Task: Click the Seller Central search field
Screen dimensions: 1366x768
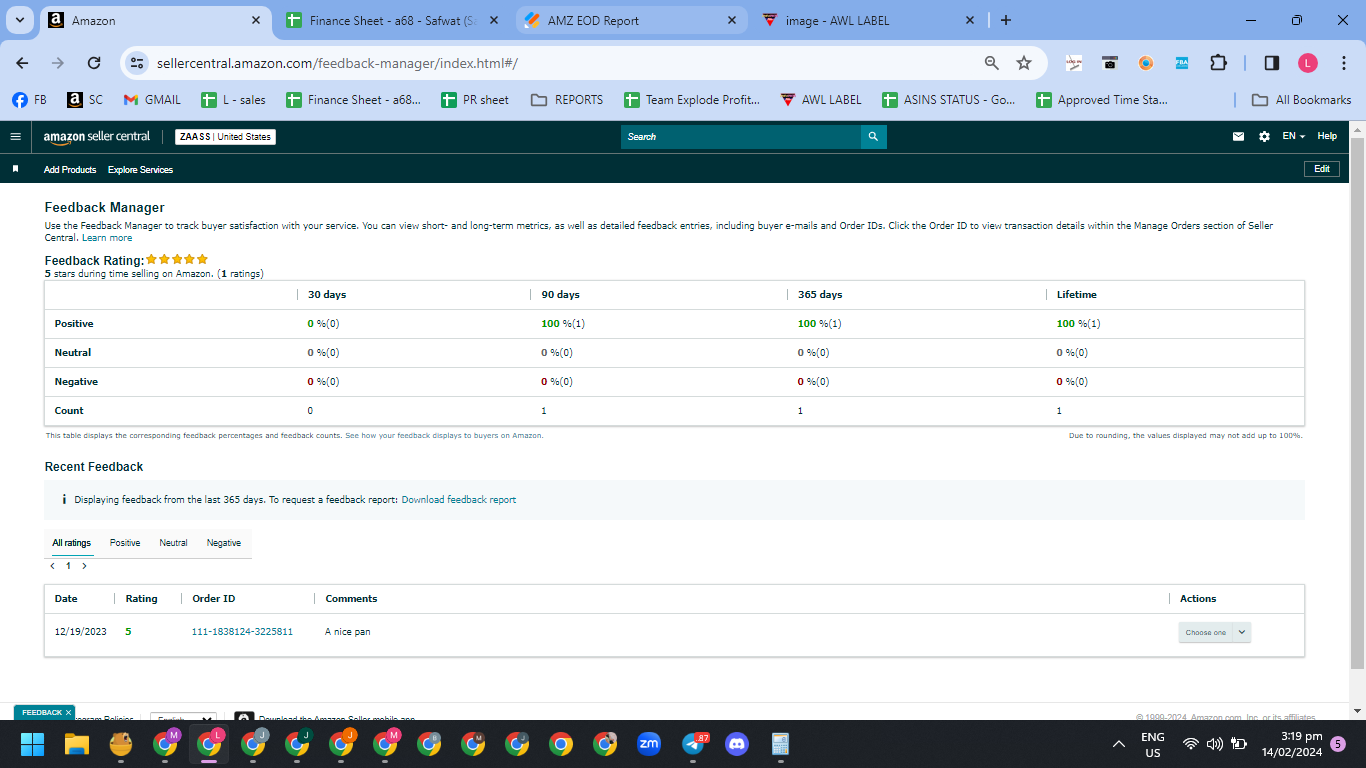Action: coord(741,136)
